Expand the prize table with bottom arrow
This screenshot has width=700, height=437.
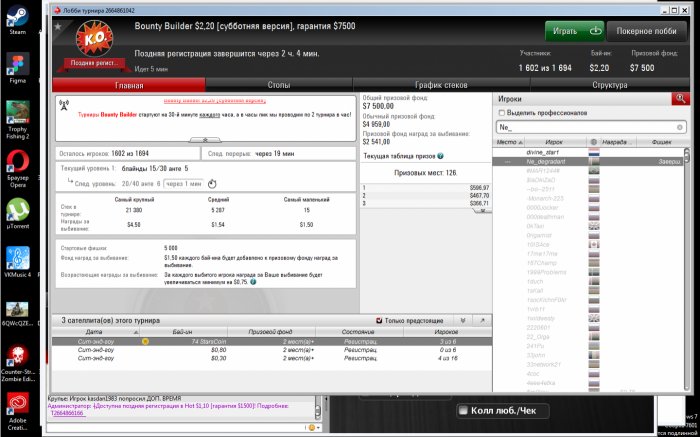pos(482,210)
